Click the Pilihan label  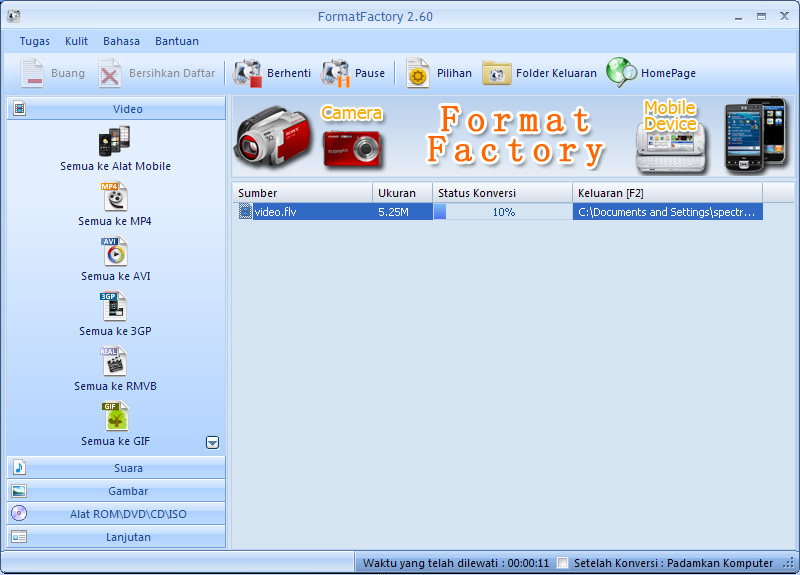[454, 73]
